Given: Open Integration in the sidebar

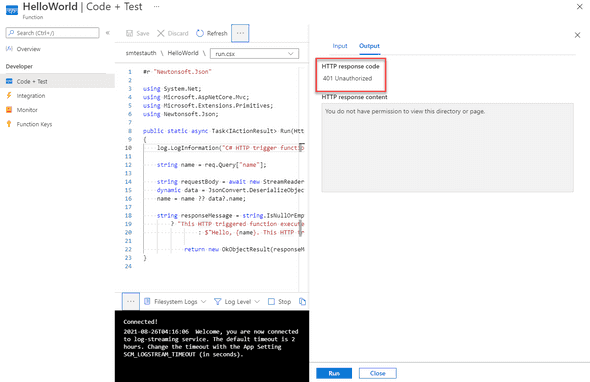Looking at the screenshot, I should [x=31, y=96].
